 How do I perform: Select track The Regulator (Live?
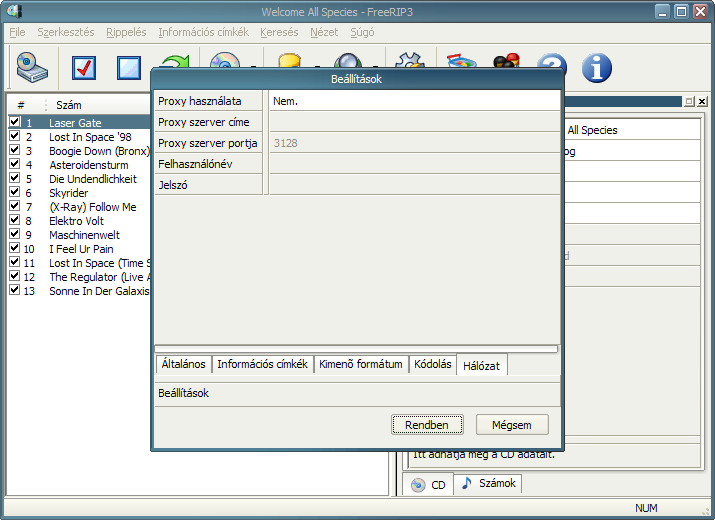[x=99, y=277]
